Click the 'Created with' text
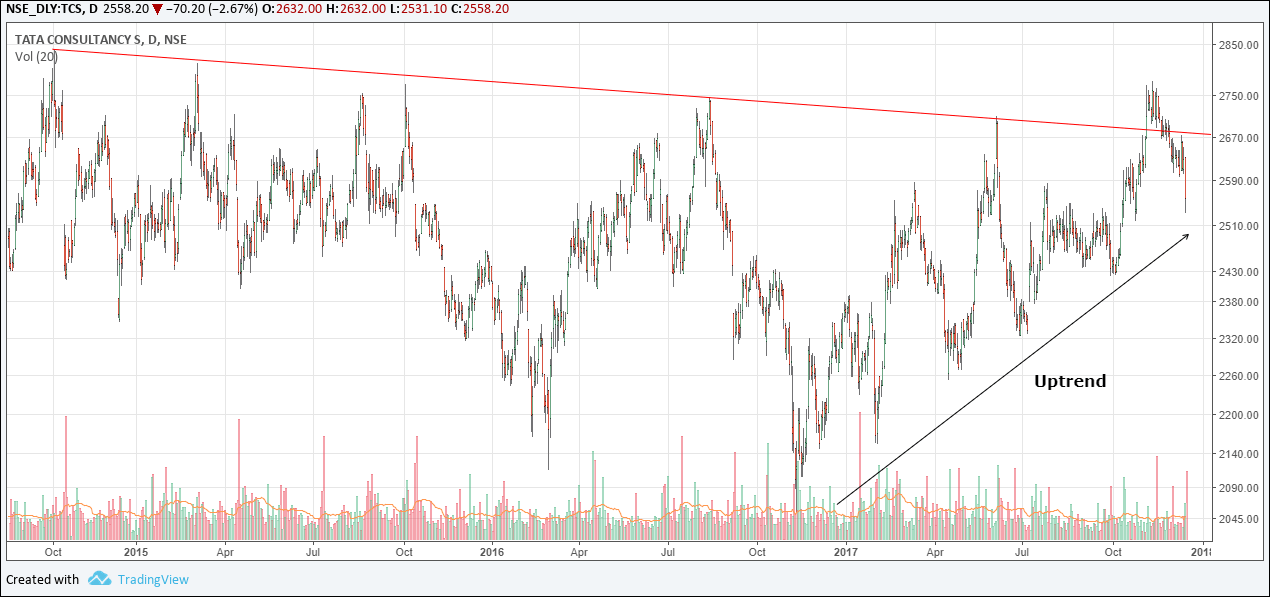The image size is (1270, 597). (42, 579)
